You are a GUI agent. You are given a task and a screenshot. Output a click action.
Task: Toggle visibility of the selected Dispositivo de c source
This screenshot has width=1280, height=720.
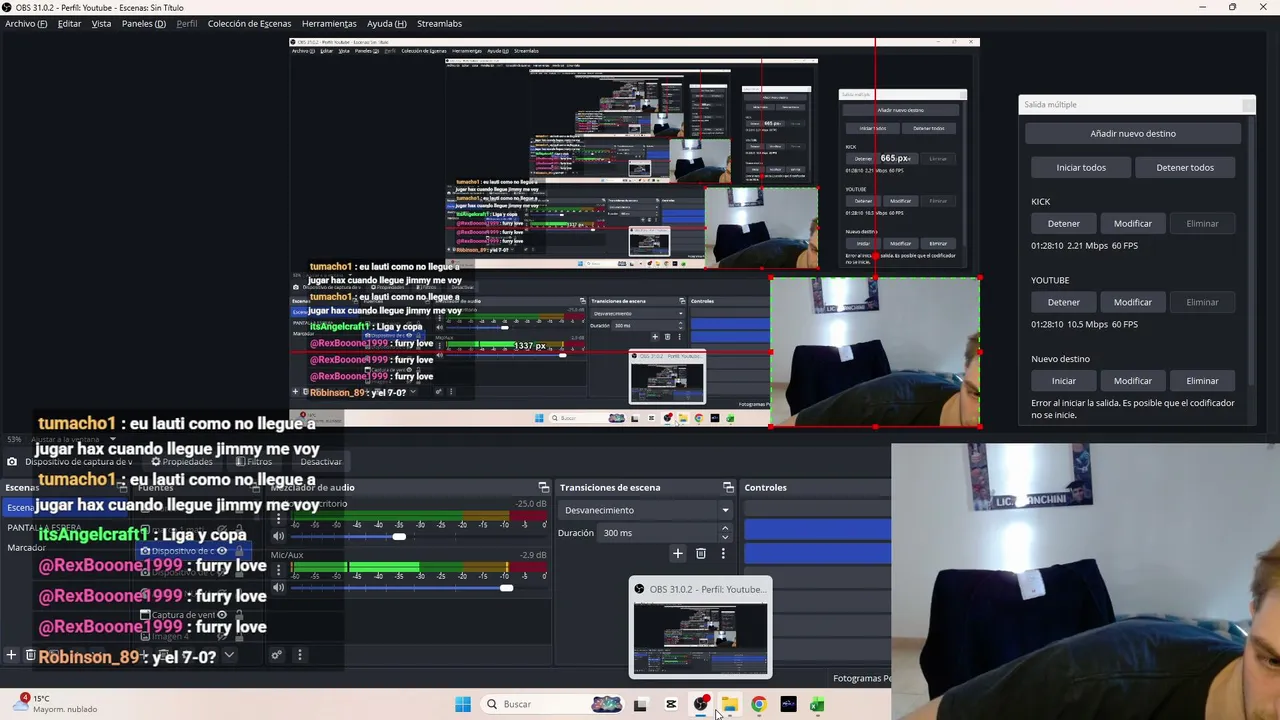(x=222, y=551)
